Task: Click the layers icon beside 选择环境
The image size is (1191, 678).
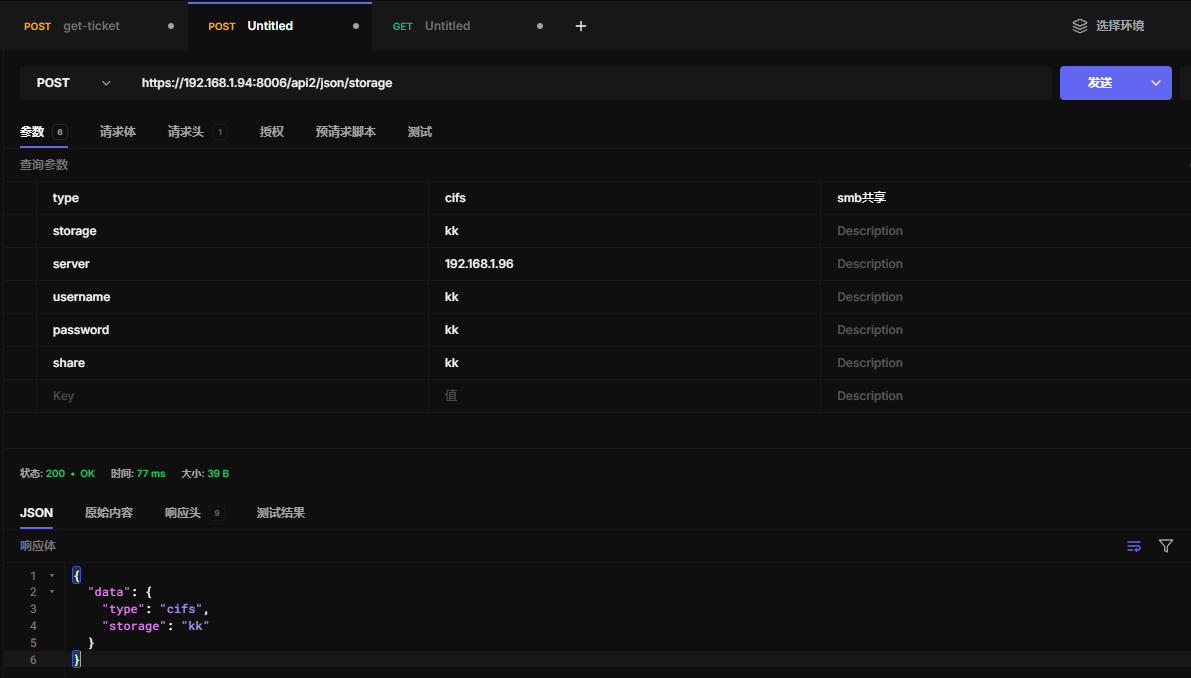Action: (x=1079, y=26)
